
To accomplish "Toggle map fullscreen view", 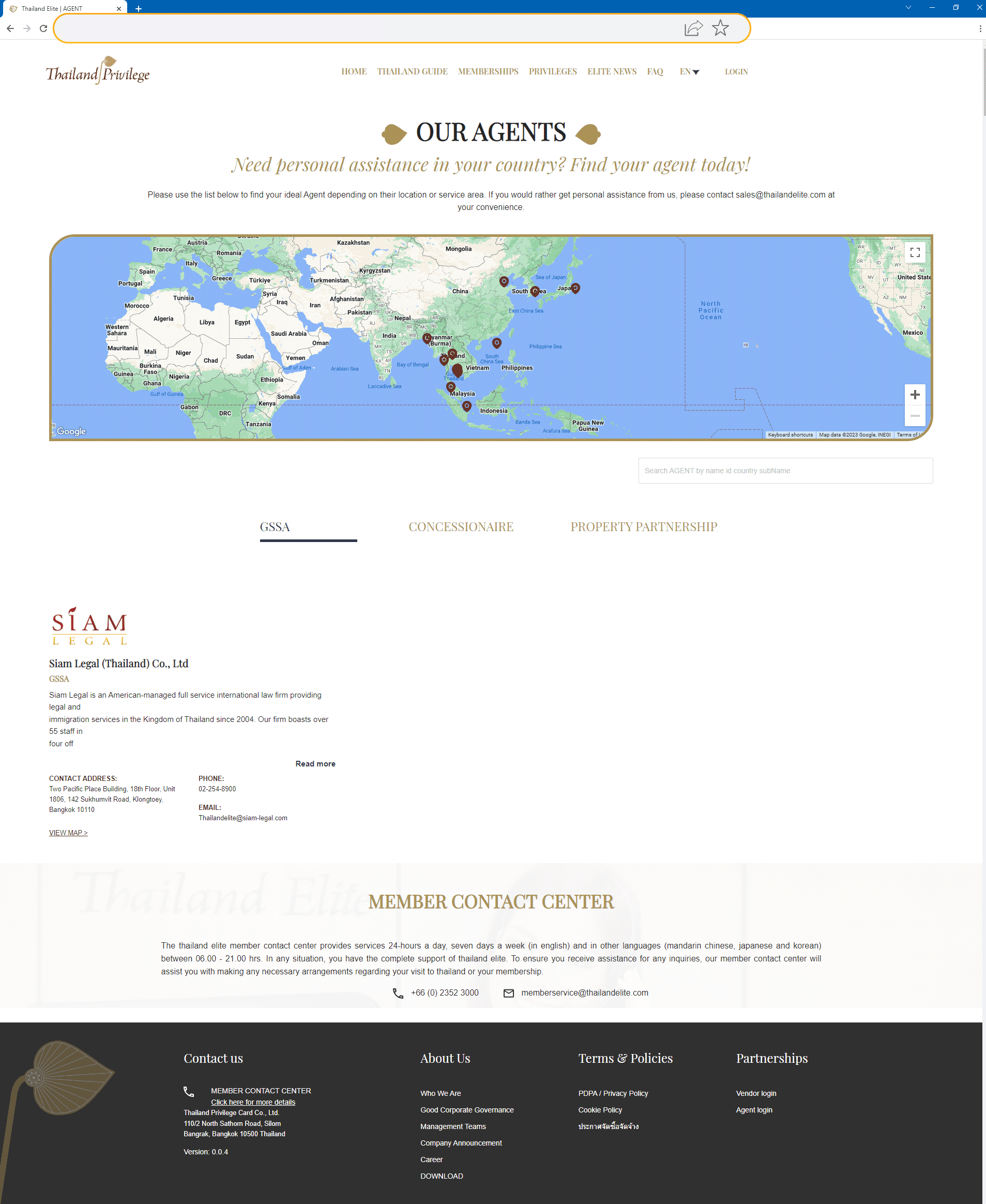I will [915, 252].
